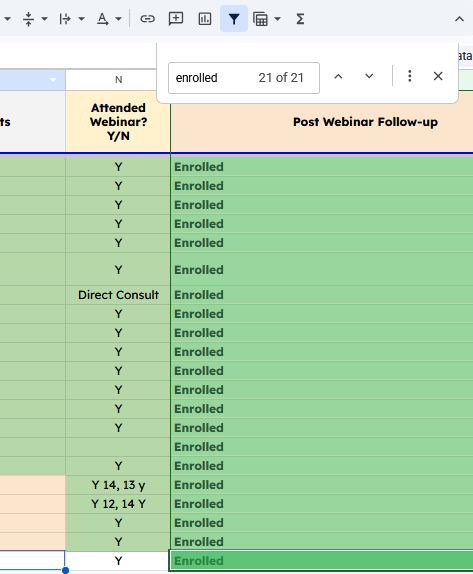Click the insert chart icon
The image size is (473, 574).
205,19
